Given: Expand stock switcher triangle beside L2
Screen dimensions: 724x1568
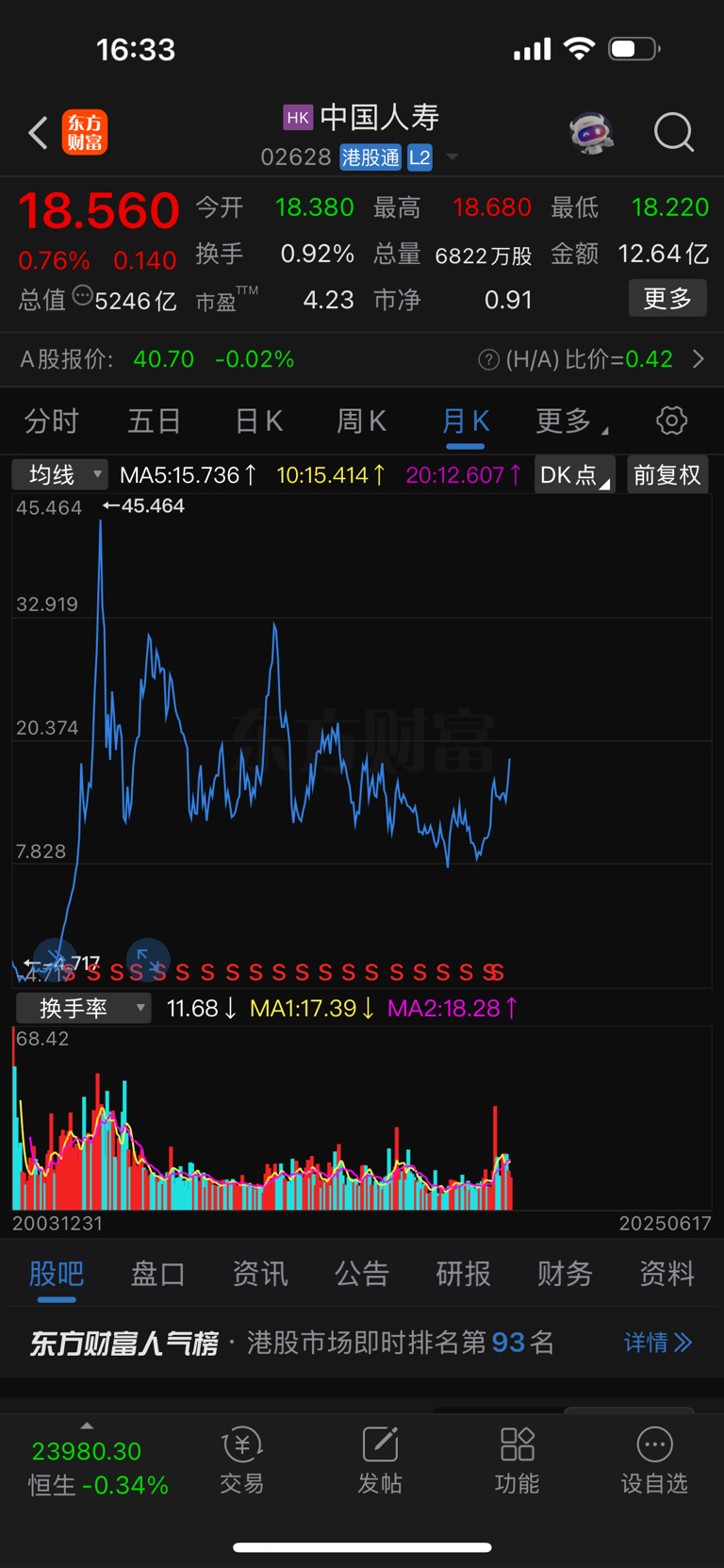Looking at the screenshot, I should [452, 157].
